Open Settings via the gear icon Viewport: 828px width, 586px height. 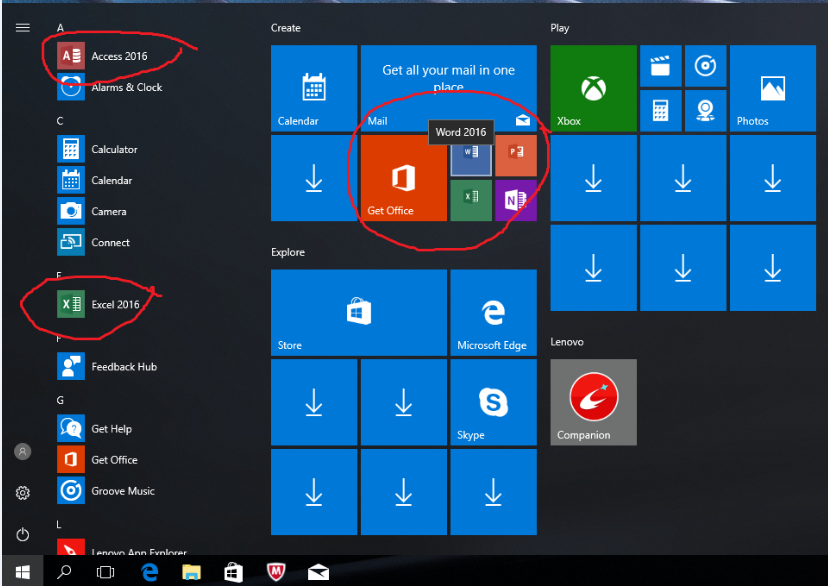tap(23, 493)
